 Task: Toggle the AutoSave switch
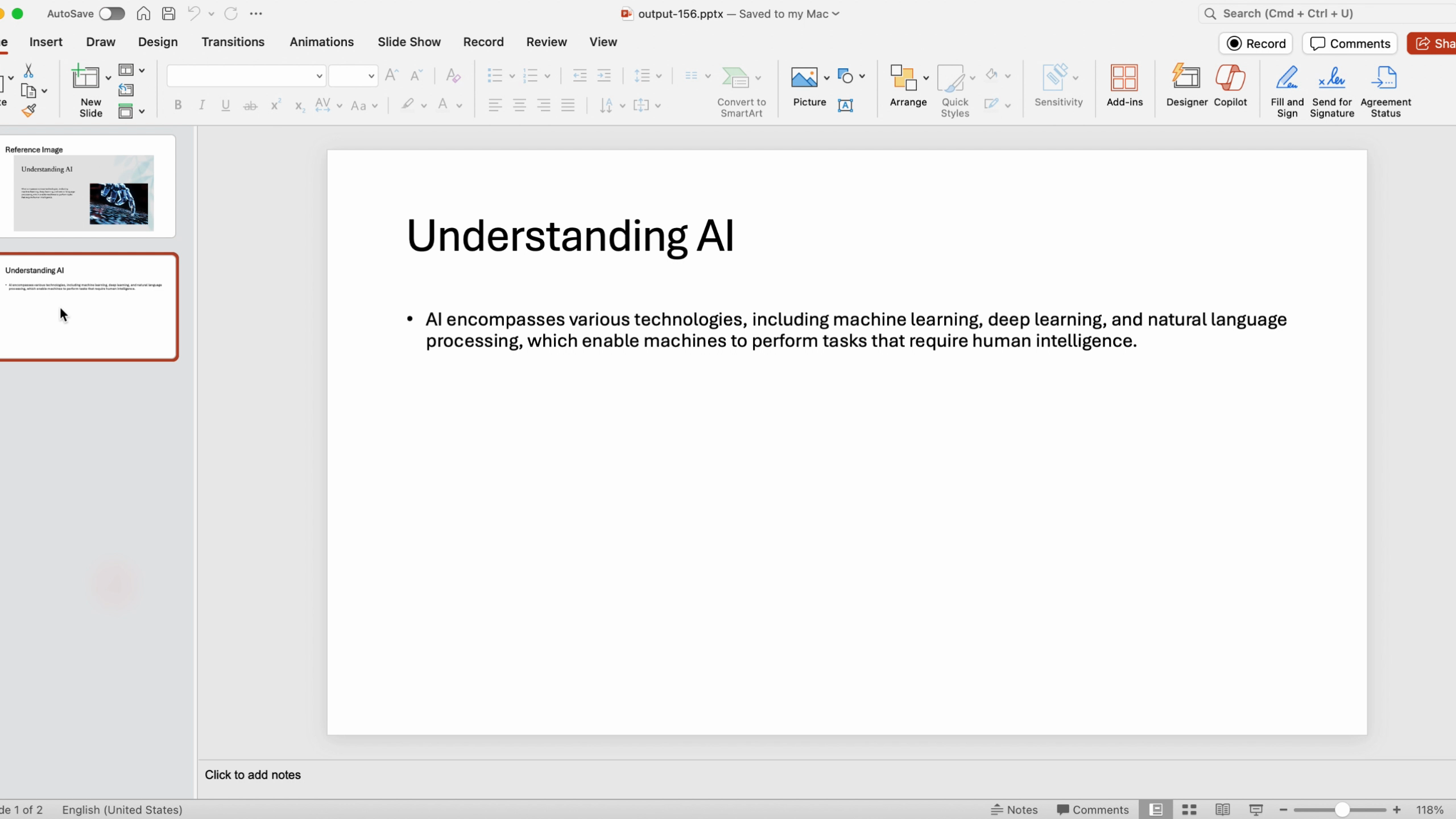111,14
